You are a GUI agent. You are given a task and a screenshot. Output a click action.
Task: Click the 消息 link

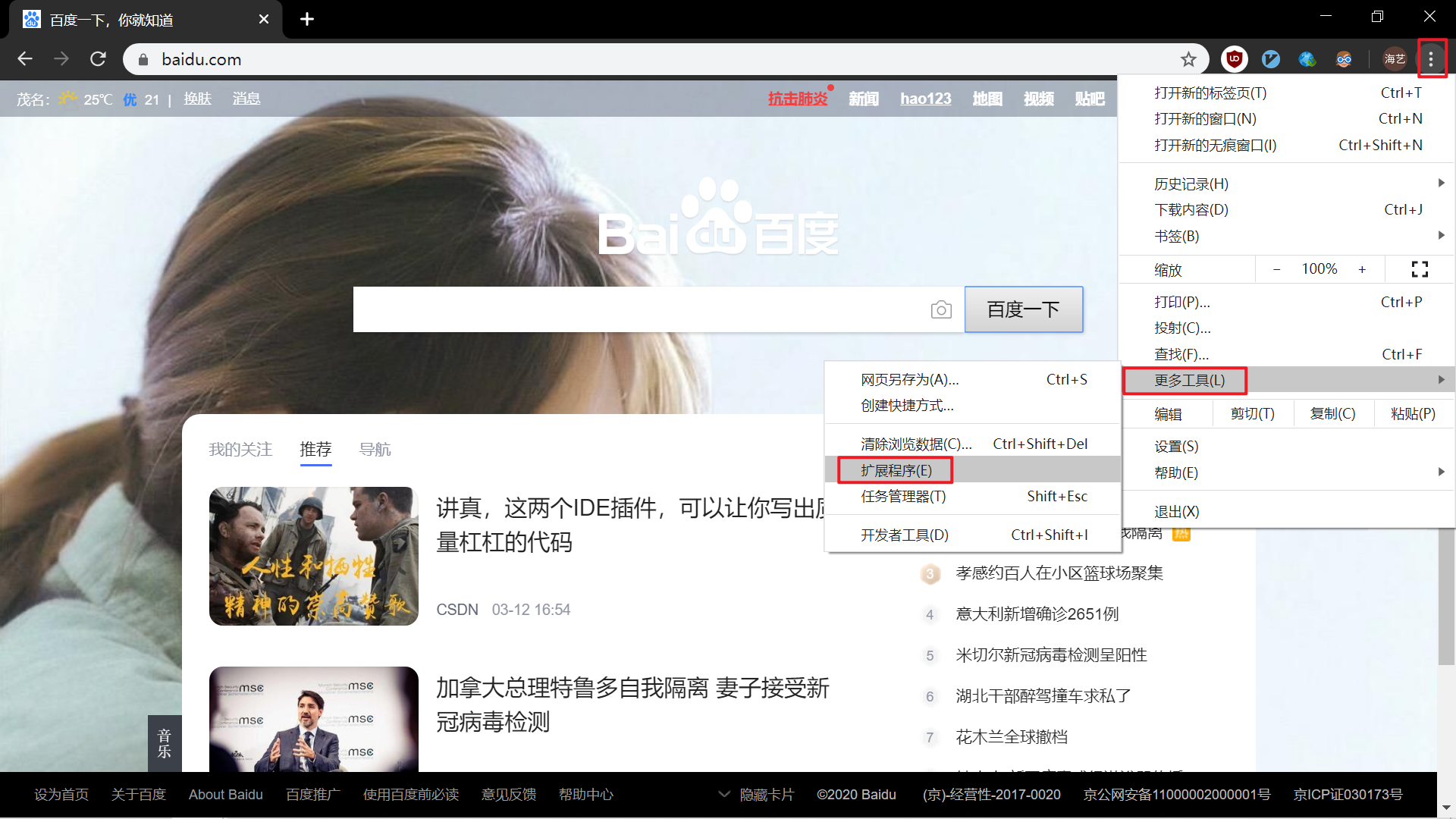pos(246,99)
